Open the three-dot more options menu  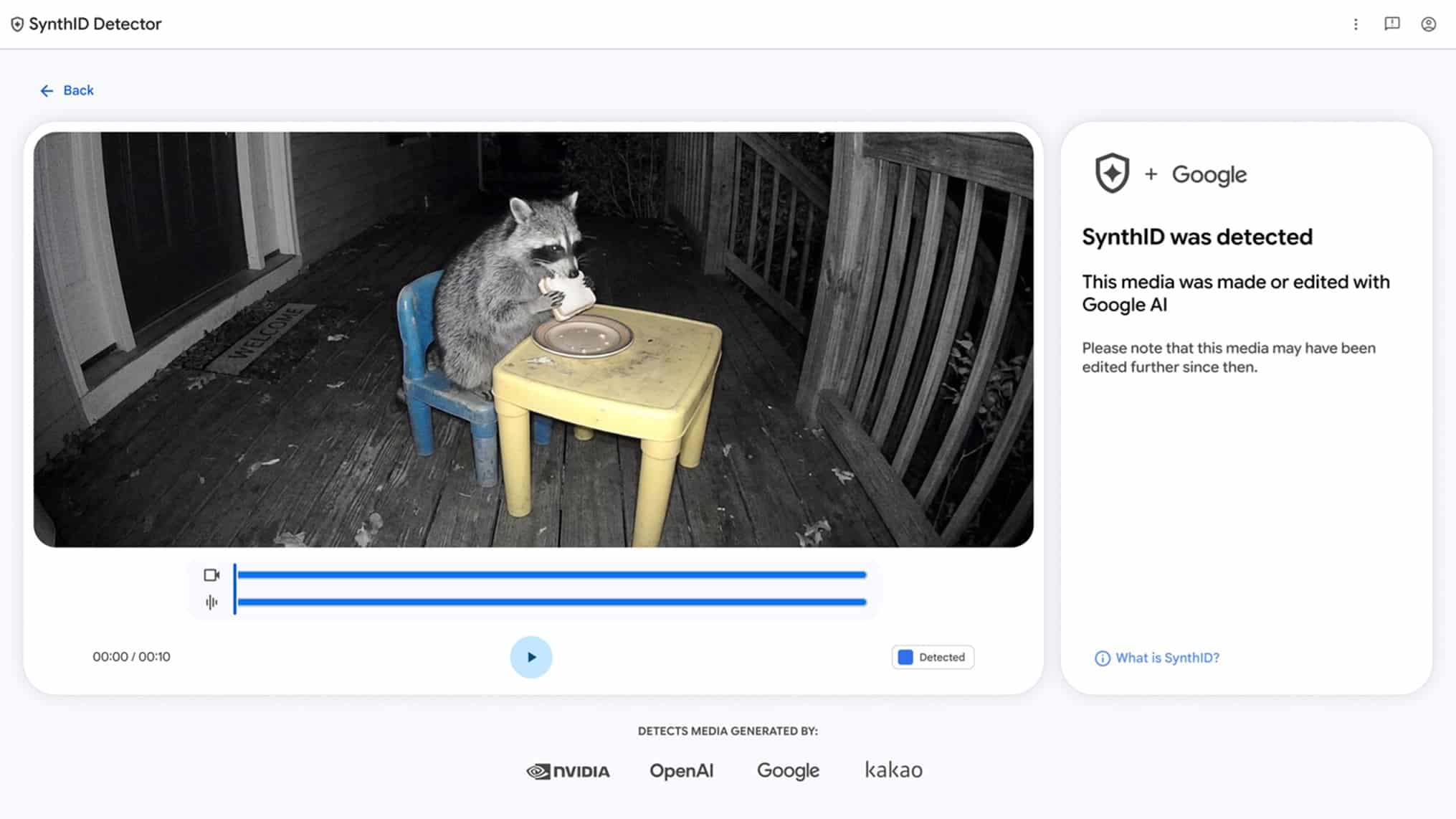click(1356, 24)
